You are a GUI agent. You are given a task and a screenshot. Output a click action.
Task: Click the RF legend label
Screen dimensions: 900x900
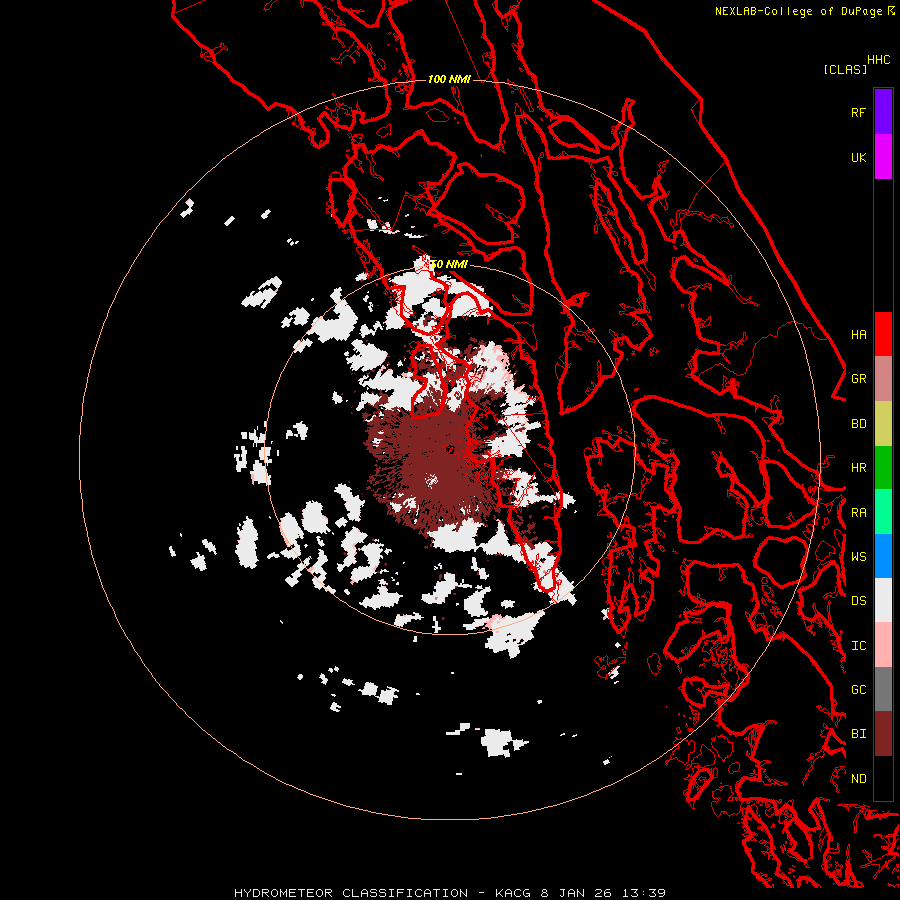(858, 112)
